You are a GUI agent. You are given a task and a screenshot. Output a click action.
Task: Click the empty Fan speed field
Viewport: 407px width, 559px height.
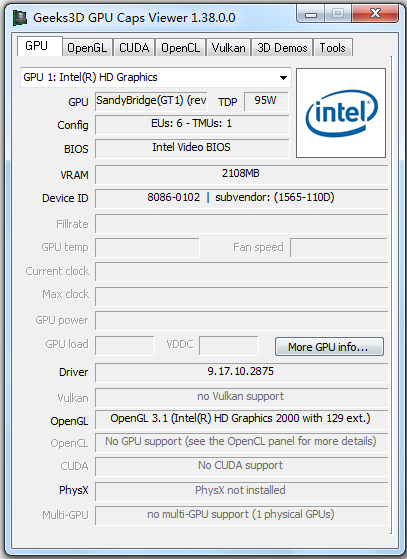pyautogui.click(x=339, y=248)
